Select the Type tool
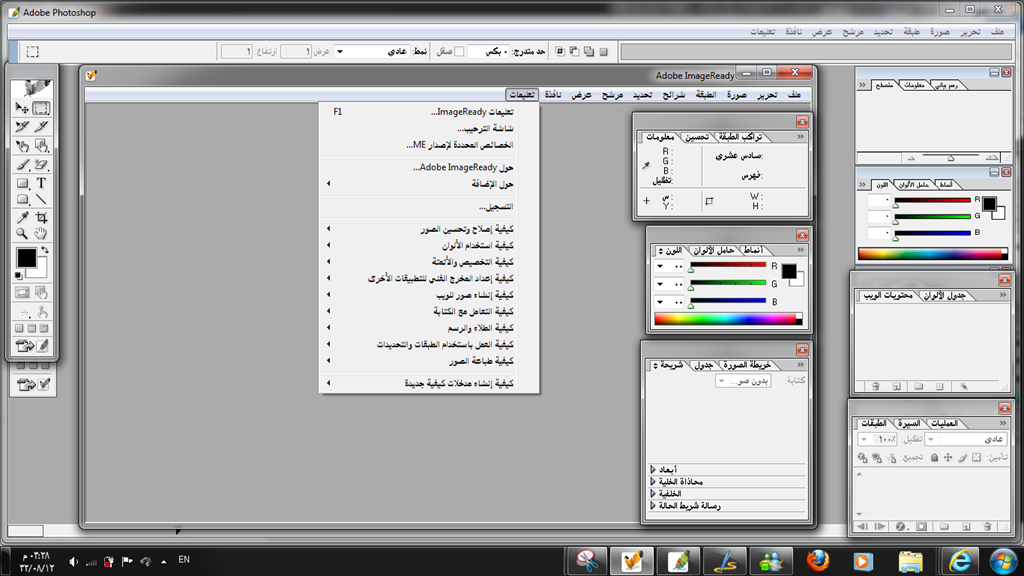 click(41, 184)
